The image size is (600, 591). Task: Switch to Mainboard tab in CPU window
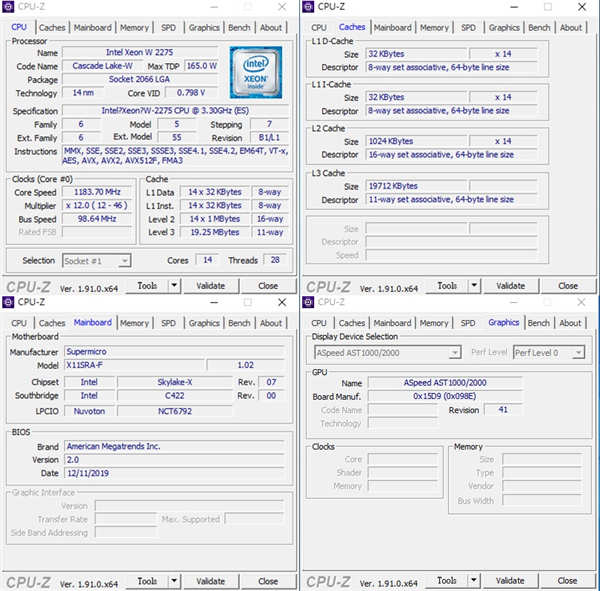93,28
